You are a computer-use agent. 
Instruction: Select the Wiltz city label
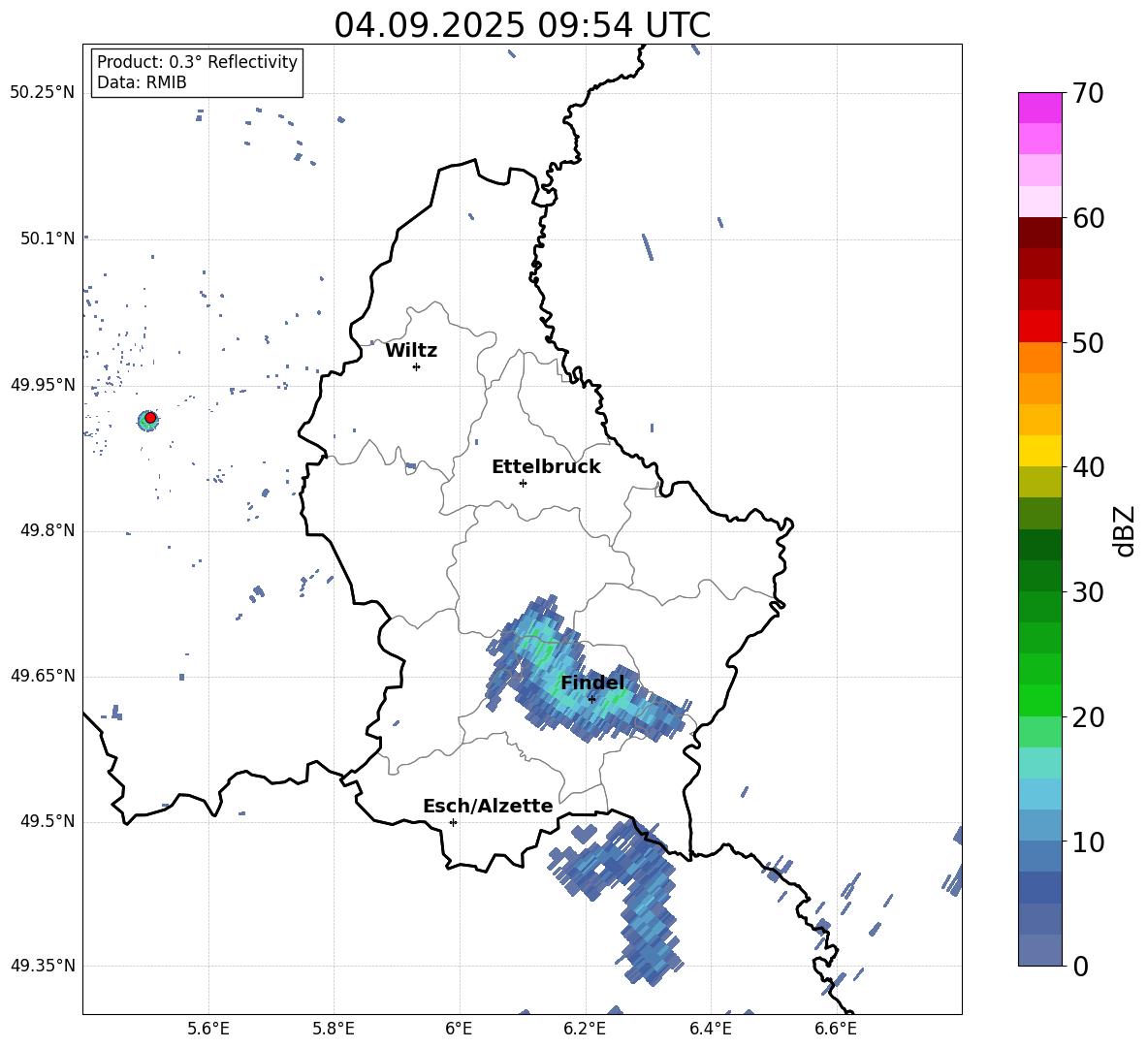(x=411, y=351)
